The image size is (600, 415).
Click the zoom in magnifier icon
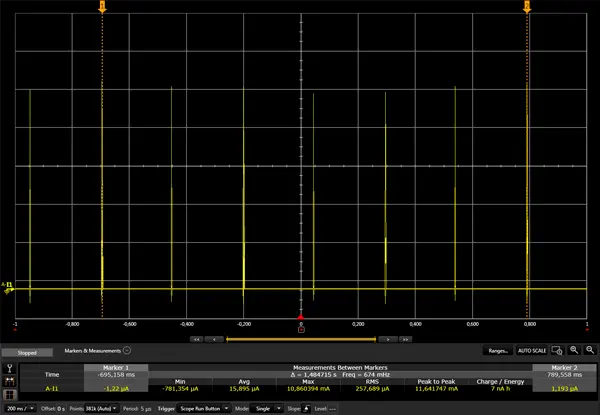[x=573, y=351]
